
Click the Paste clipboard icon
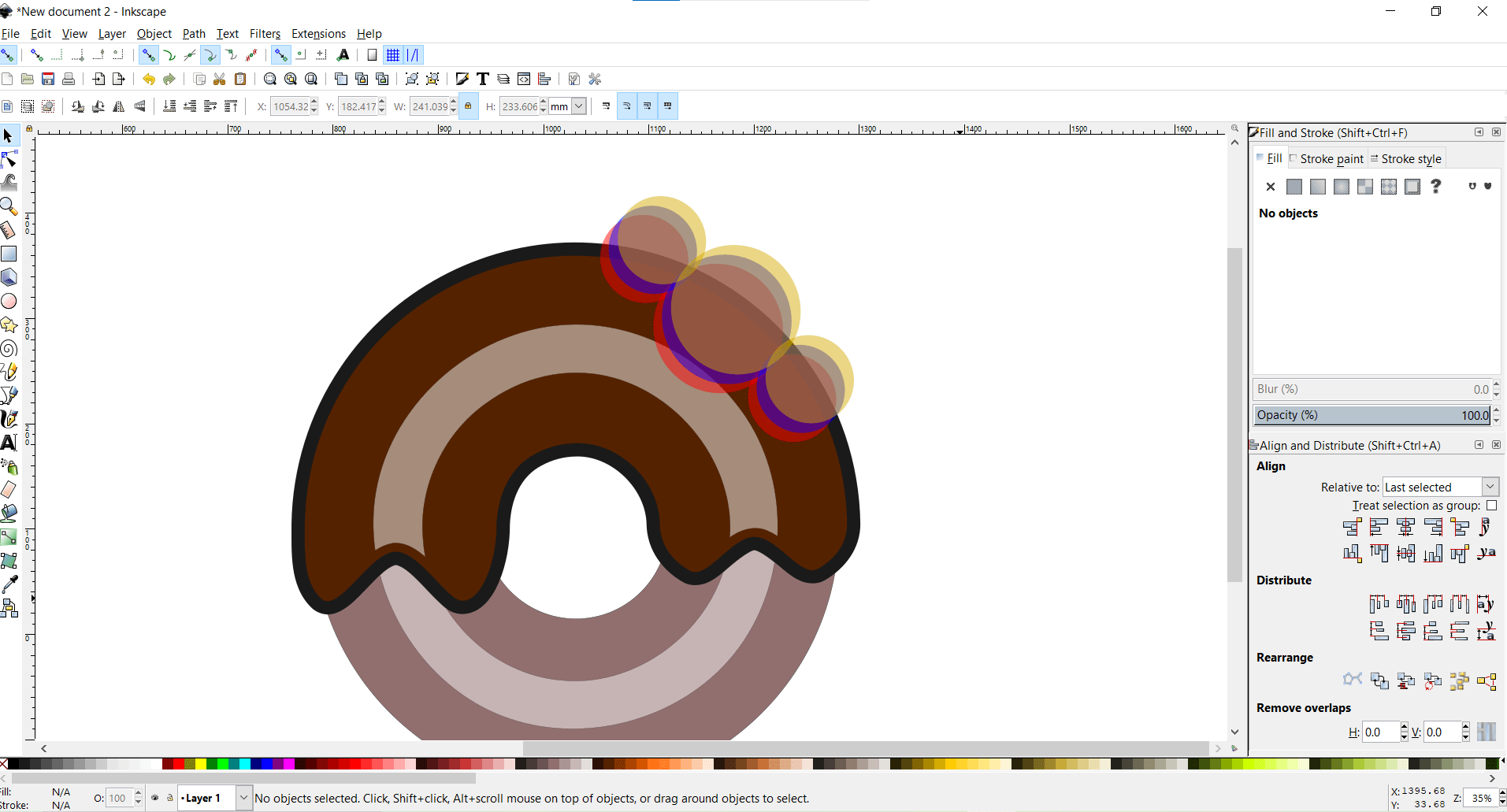coord(240,79)
